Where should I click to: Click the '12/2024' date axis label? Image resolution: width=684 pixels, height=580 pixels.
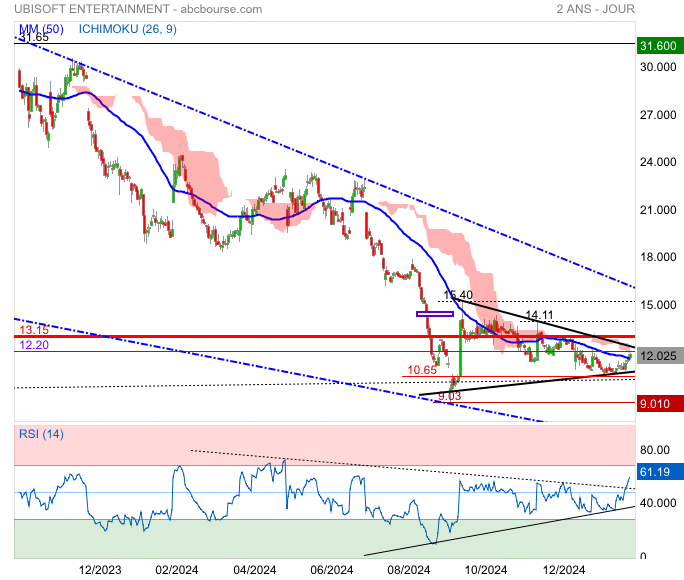[564, 570]
